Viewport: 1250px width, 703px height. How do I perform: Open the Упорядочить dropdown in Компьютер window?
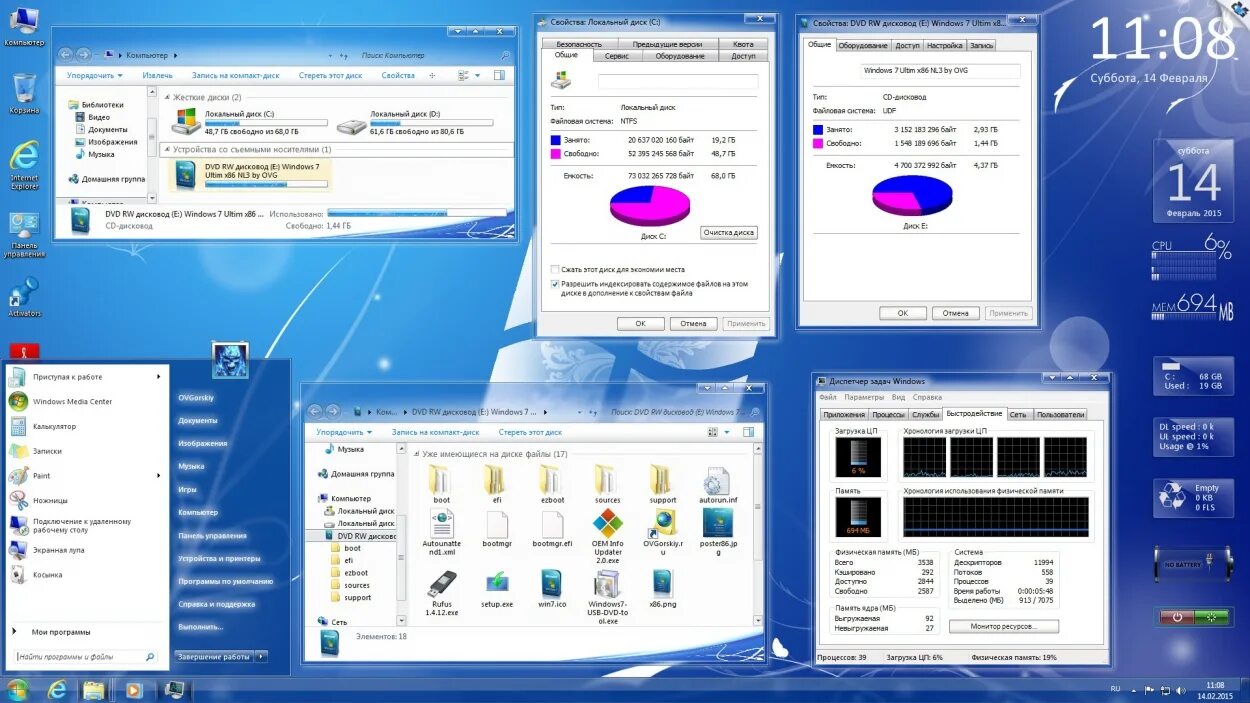point(94,75)
